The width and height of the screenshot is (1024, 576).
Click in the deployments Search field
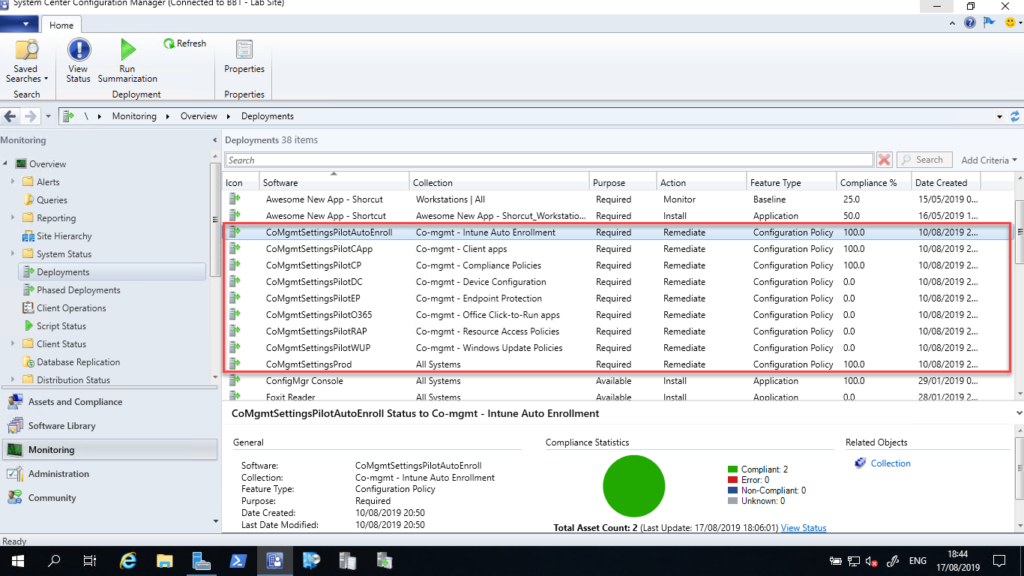click(549, 160)
